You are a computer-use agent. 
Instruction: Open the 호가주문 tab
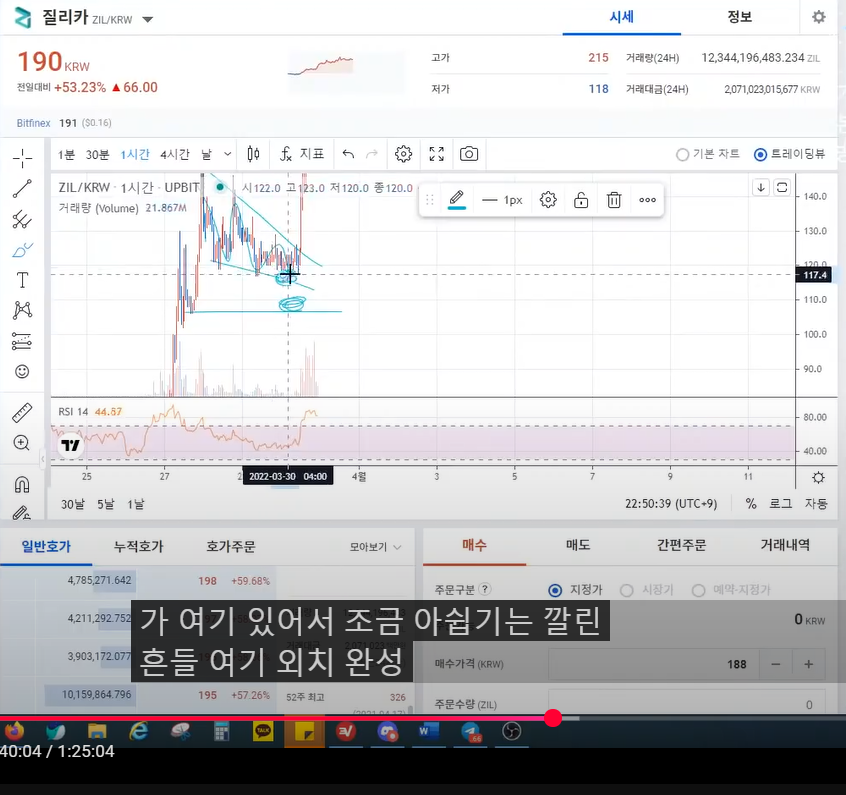click(231, 547)
